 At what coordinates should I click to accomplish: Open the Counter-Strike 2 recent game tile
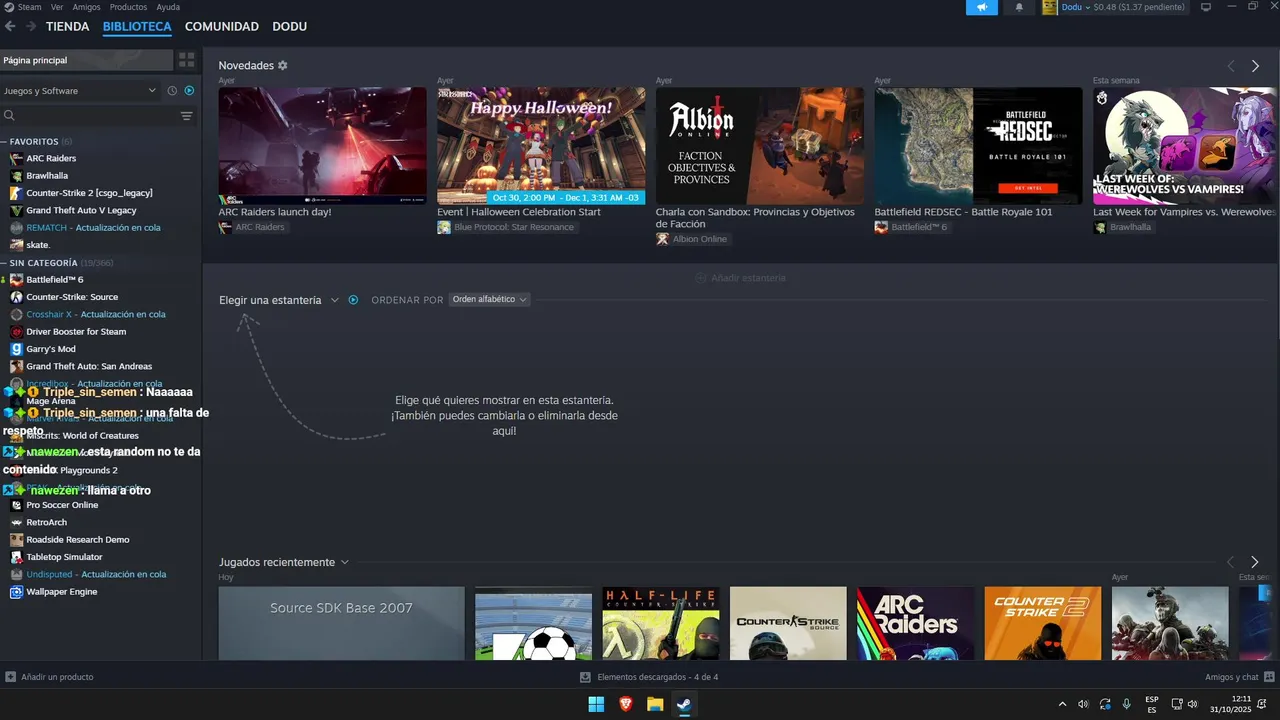pos(1043,623)
